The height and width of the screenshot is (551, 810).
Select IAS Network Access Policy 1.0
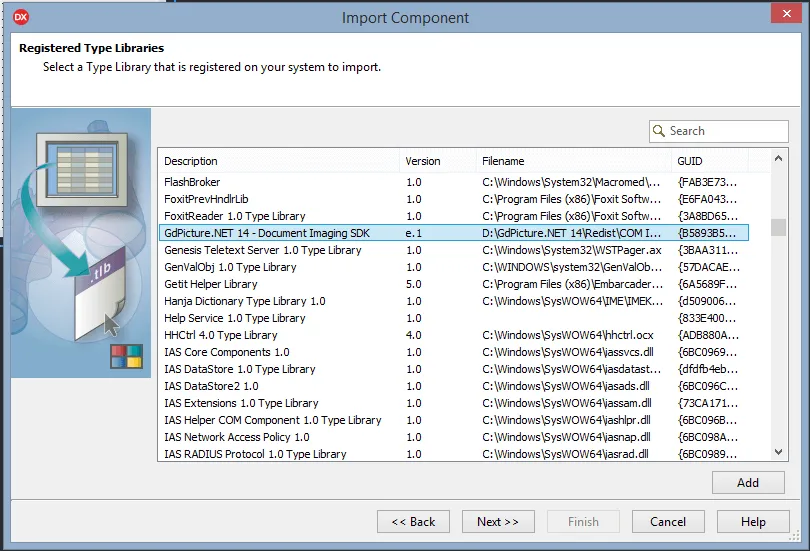coord(454,437)
